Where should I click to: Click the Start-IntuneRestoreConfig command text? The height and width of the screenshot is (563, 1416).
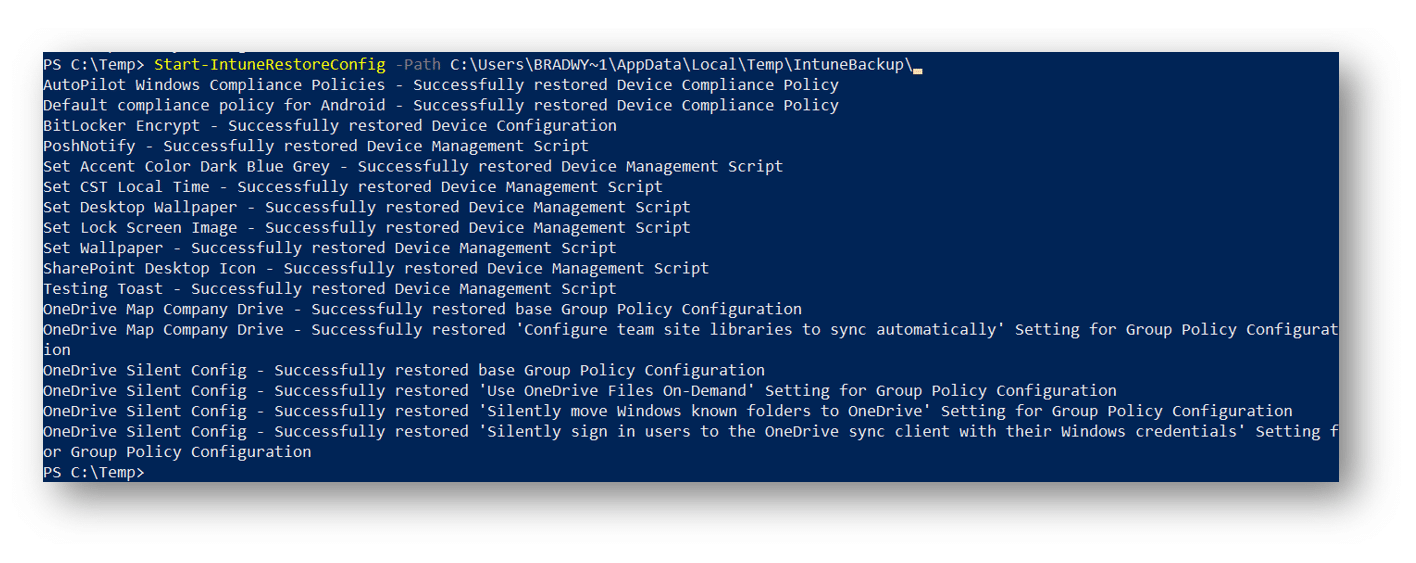point(269,64)
